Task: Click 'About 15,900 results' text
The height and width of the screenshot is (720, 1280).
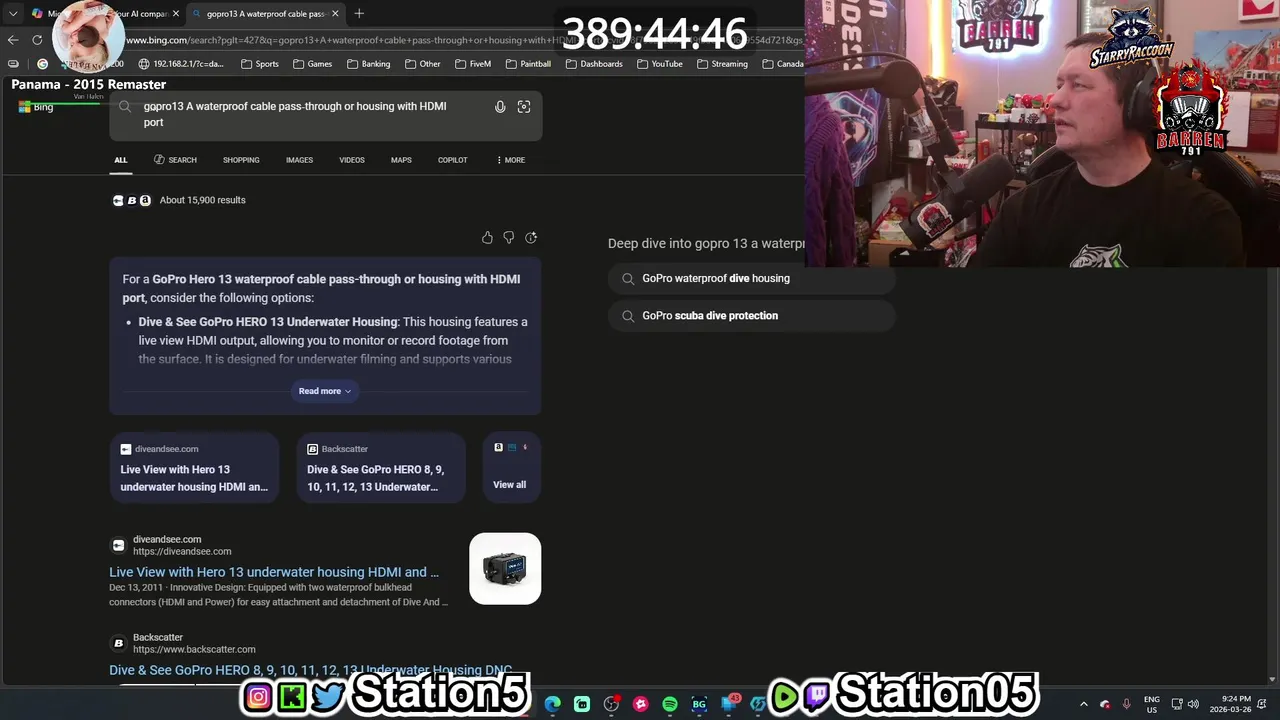Action: [202, 200]
